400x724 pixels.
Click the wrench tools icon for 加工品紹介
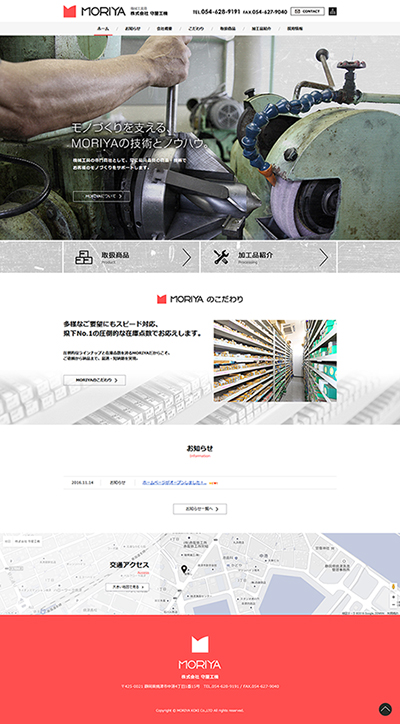coord(221,257)
